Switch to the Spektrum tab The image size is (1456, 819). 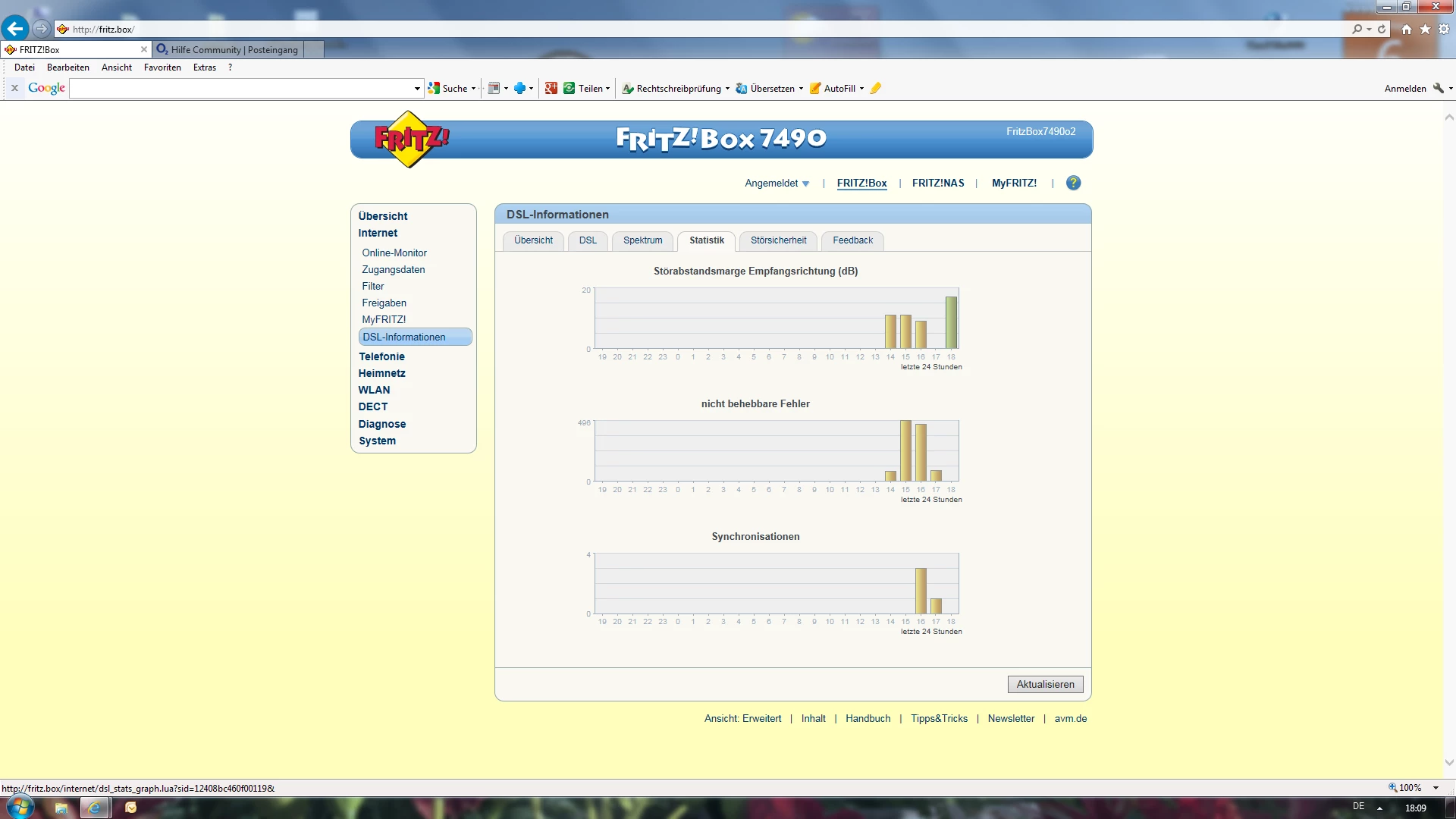tap(642, 240)
